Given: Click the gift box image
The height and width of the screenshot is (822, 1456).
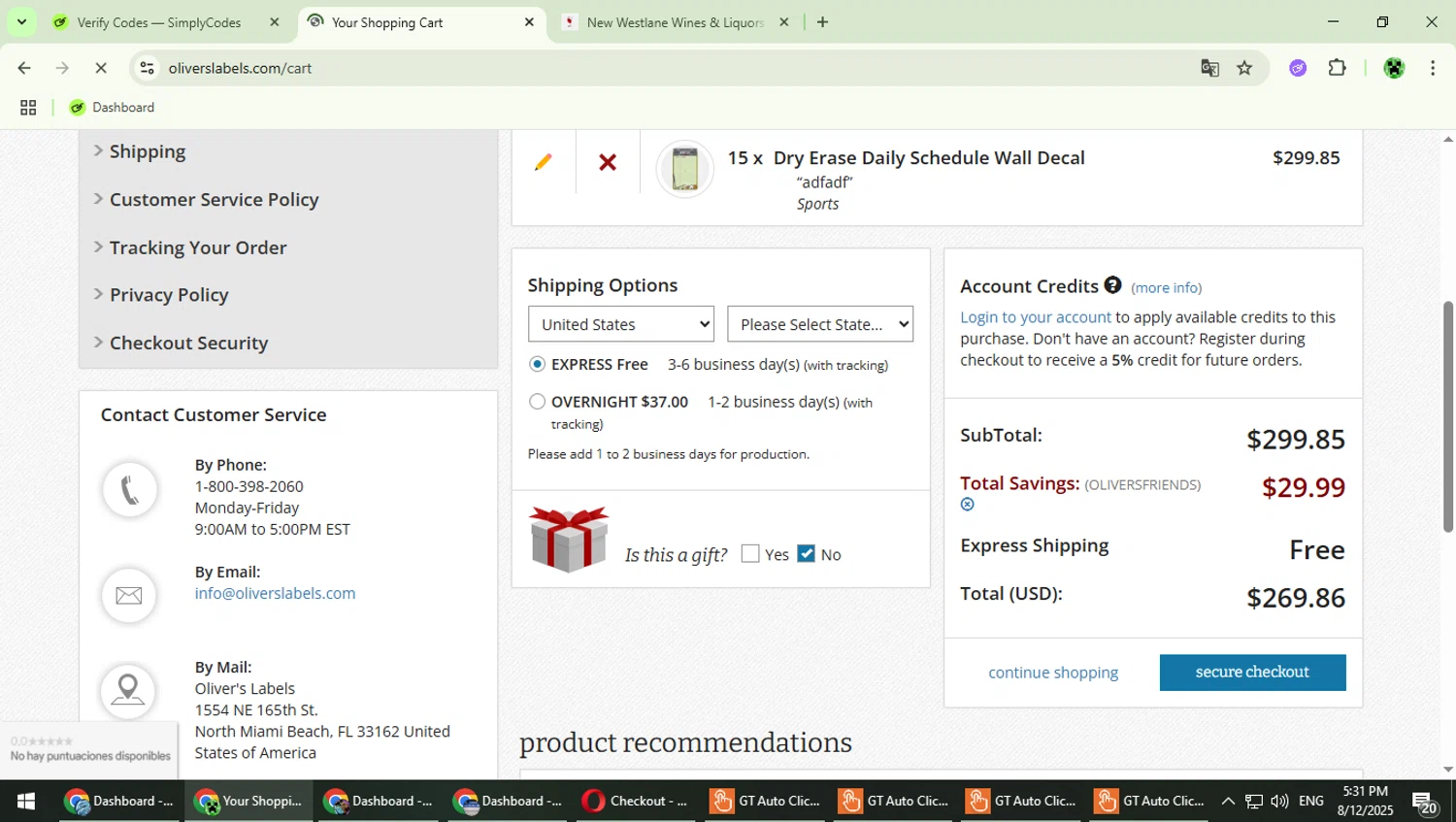Looking at the screenshot, I should coord(569,539).
